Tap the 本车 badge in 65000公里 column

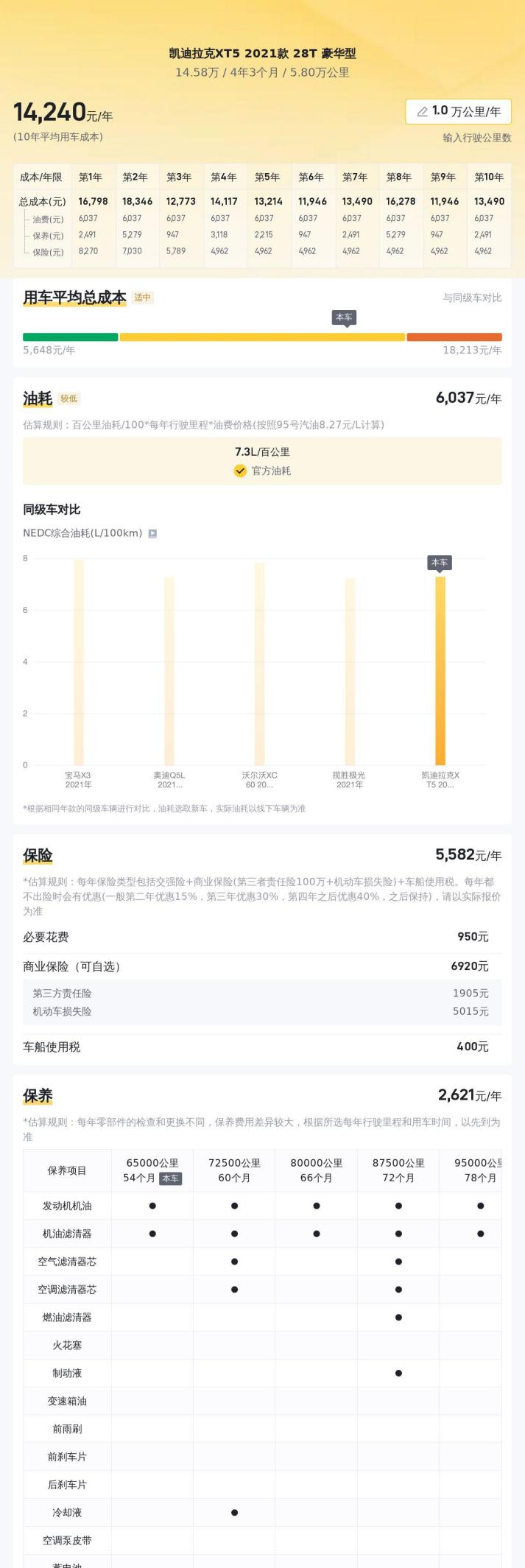[170, 1178]
